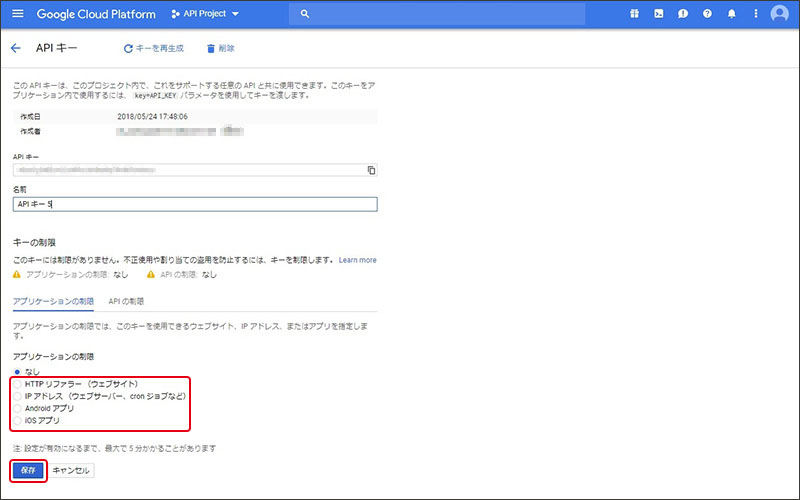
Task: Select the なし radio option
Action: [17, 372]
